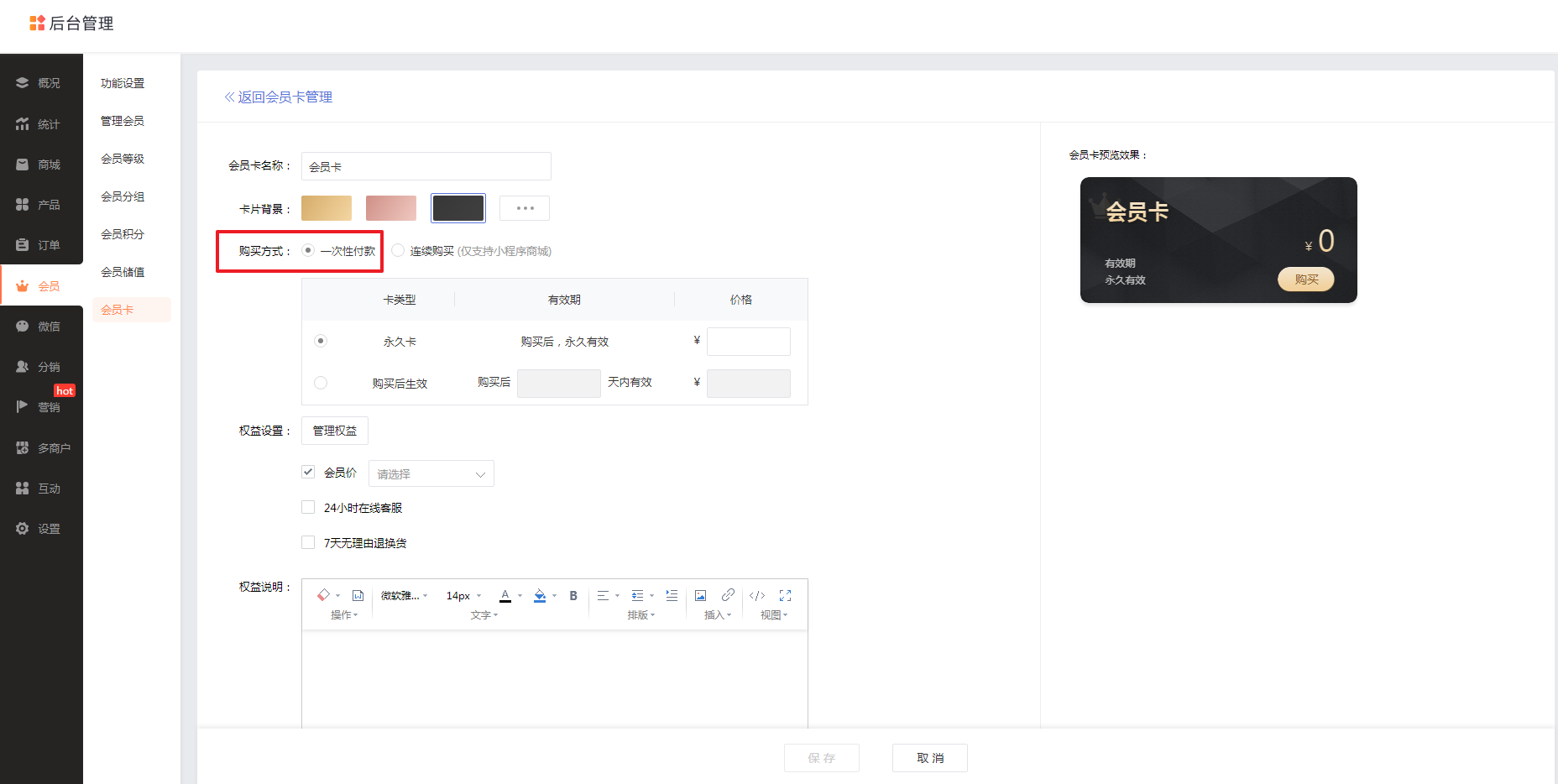Select the 永久卡 card type radio

(x=321, y=341)
